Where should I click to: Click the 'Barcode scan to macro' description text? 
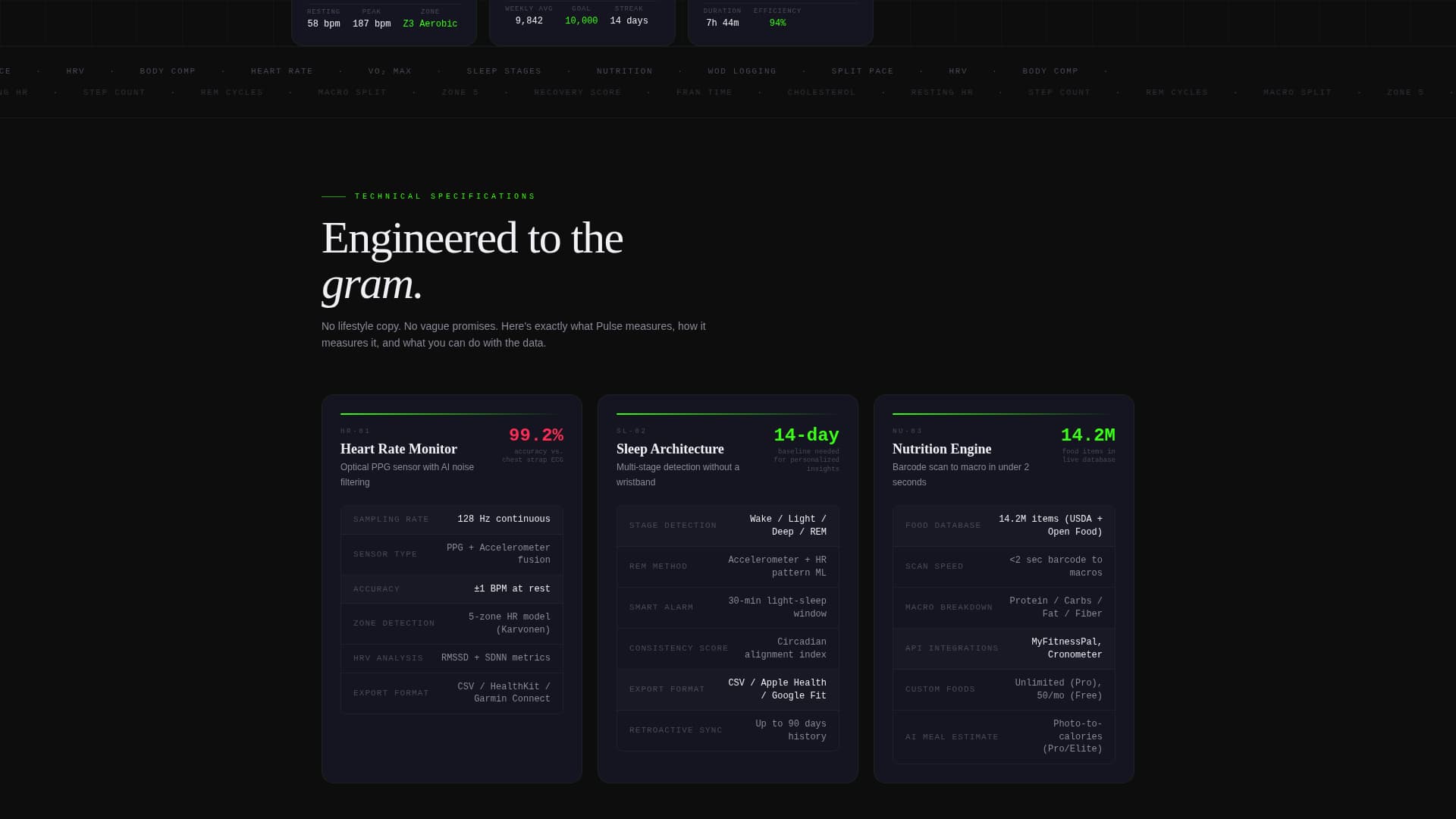(x=961, y=475)
